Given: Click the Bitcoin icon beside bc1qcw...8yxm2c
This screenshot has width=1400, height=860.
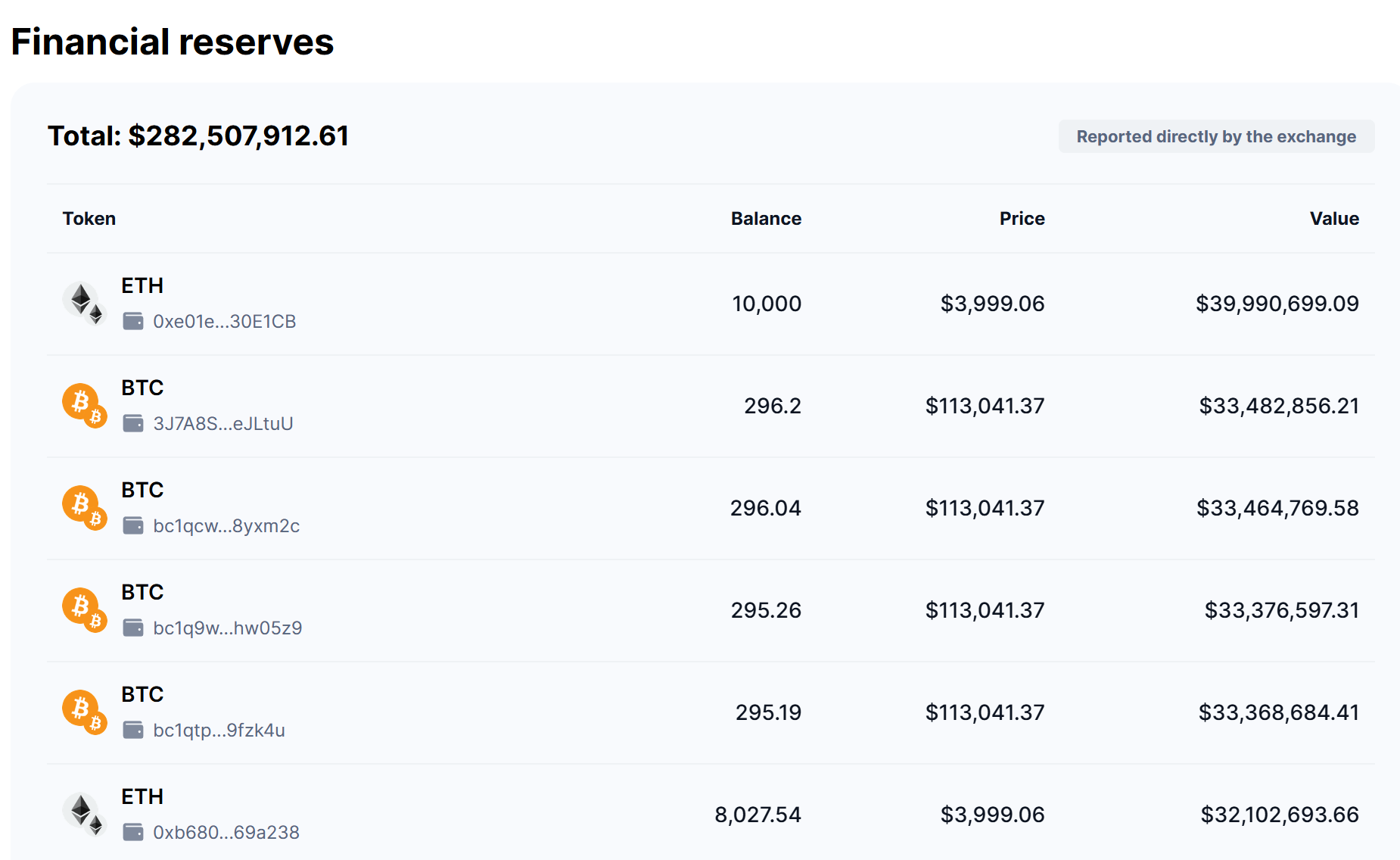Looking at the screenshot, I should [84, 508].
